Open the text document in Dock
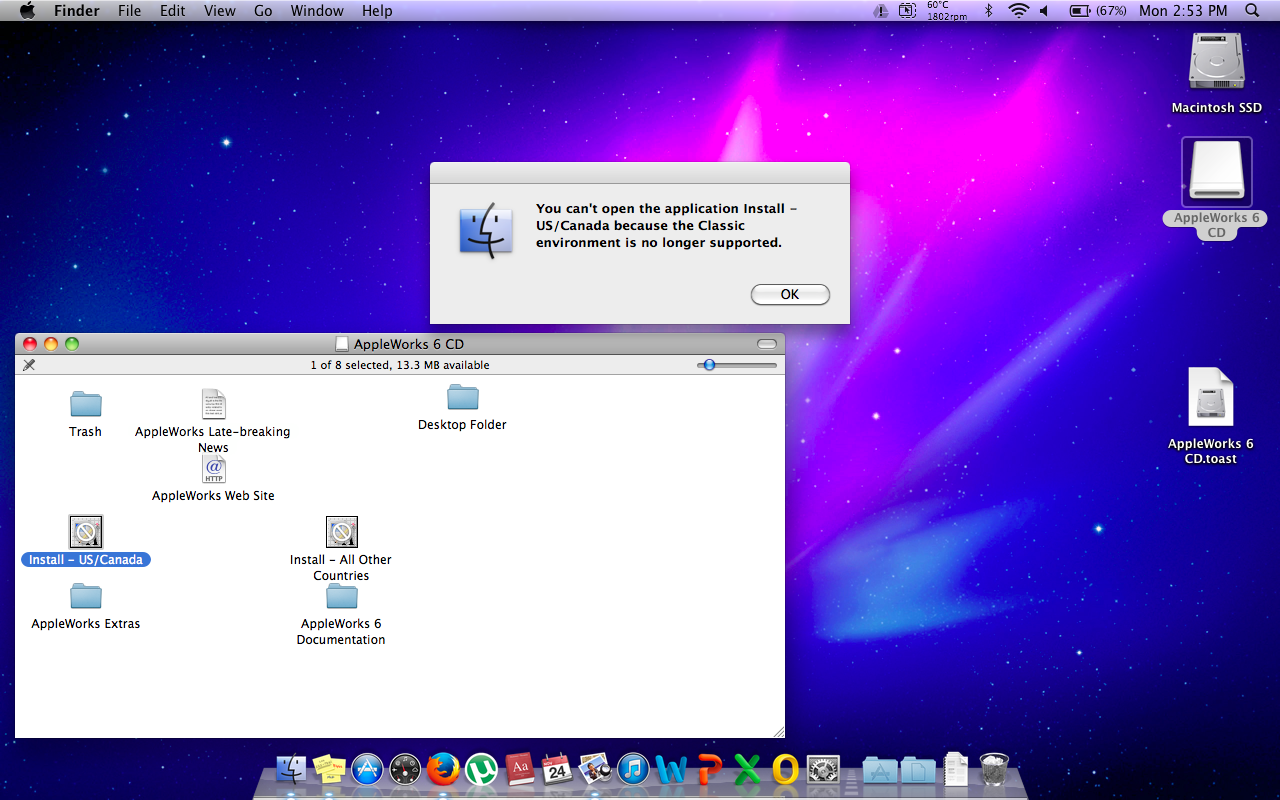The height and width of the screenshot is (800, 1280). [x=955, y=769]
